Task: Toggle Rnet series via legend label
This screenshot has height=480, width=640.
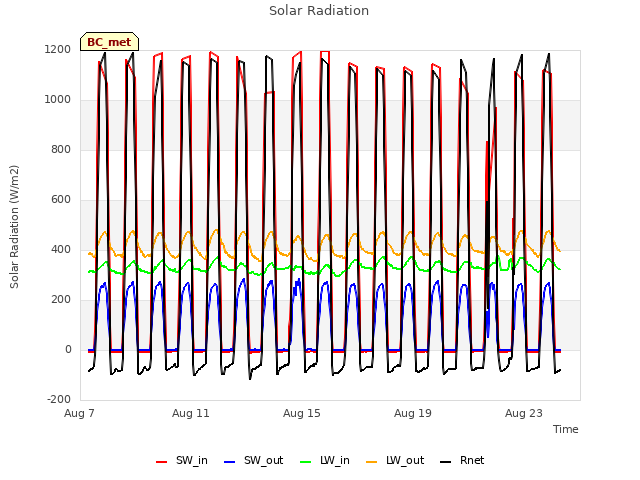Action: pyautogui.click(x=472, y=460)
